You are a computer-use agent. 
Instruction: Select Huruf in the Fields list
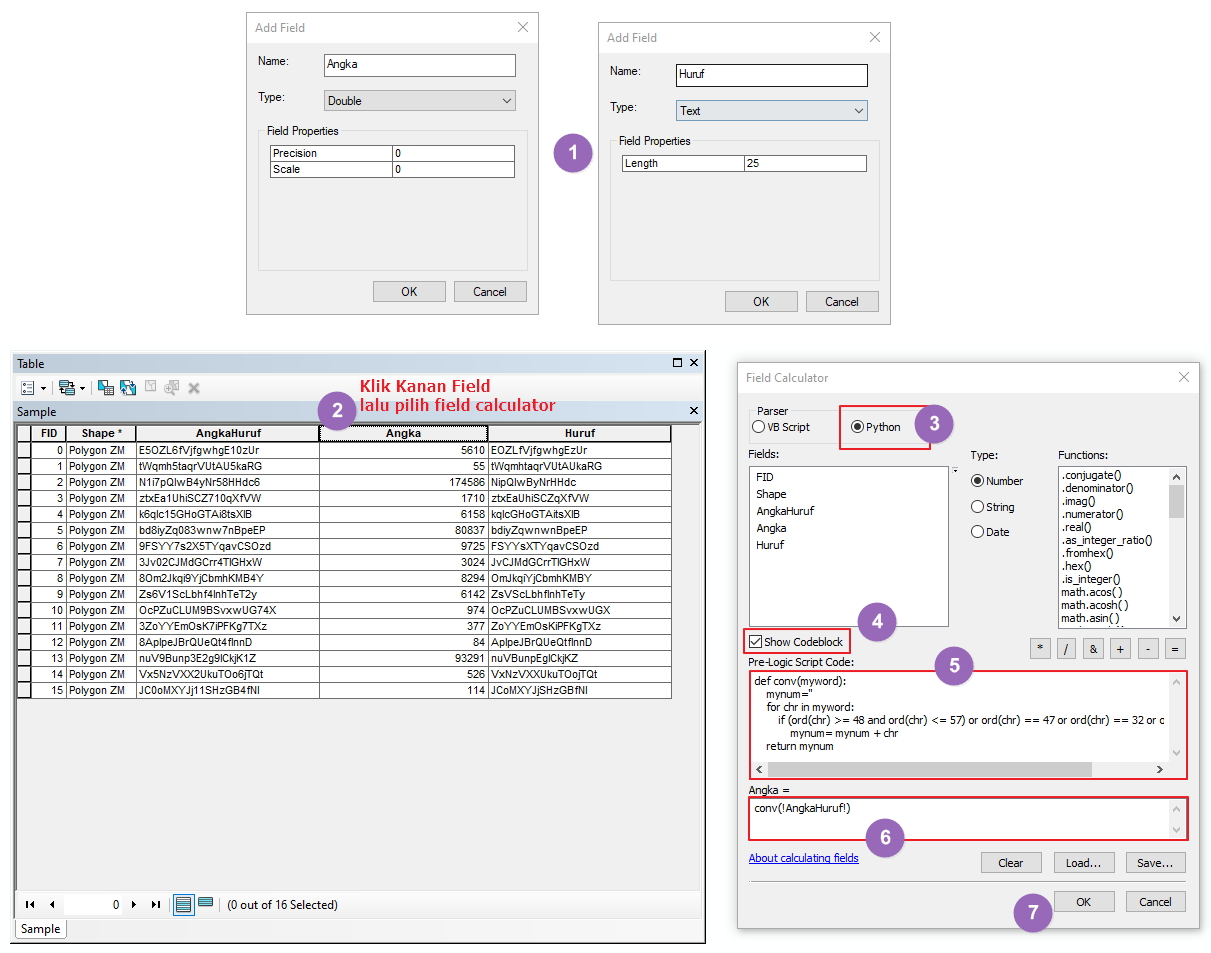(x=770, y=545)
